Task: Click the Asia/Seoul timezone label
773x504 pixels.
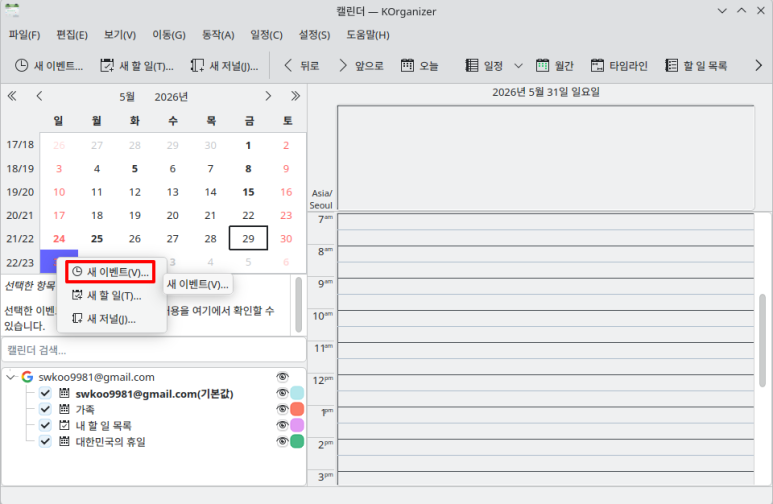Action: pos(321,199)
